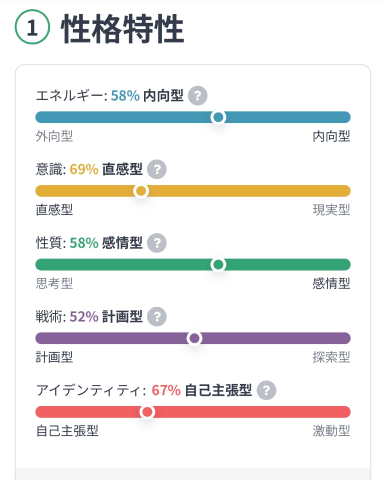Click the purple 戦術 slider handle
Image resolution: width=386 pixels, height=480 pixels.
coord(194,338)
